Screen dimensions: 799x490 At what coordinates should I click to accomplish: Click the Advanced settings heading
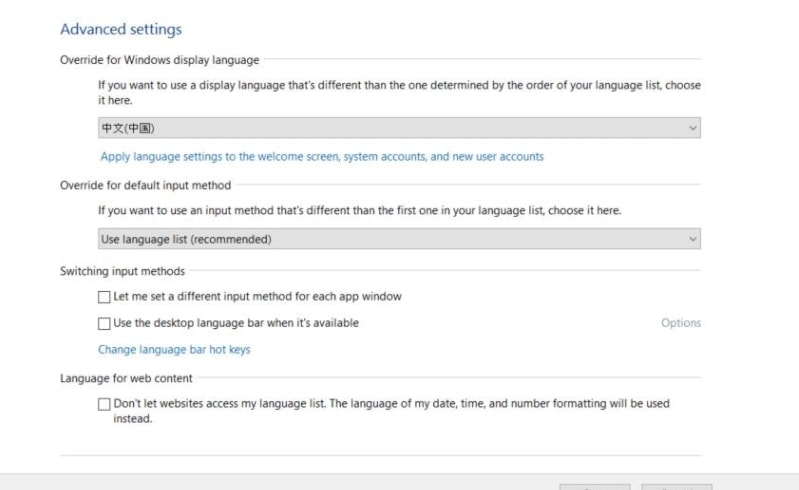tap(121, 29)
